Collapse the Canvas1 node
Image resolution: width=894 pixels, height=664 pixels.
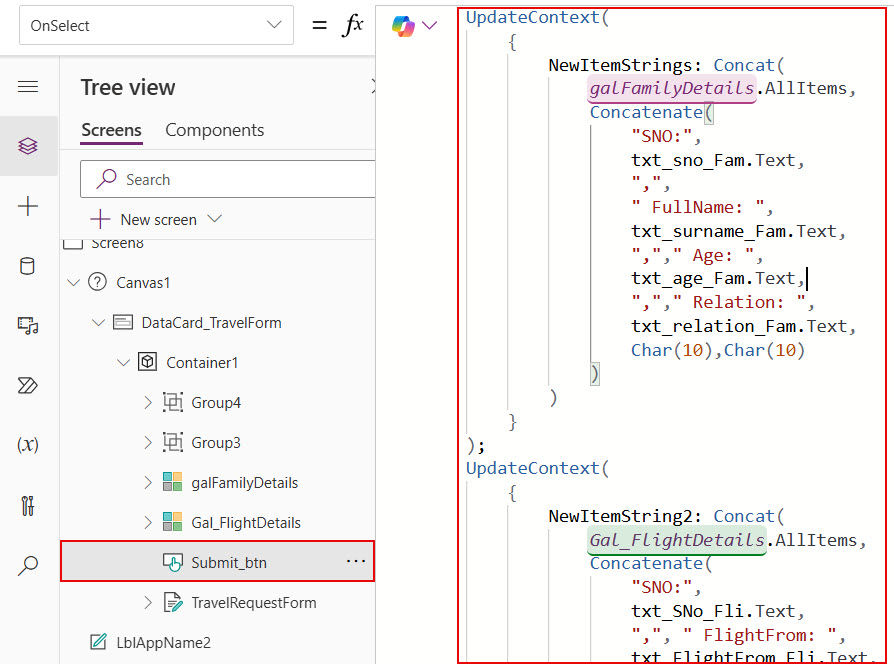tap(73, 282)
